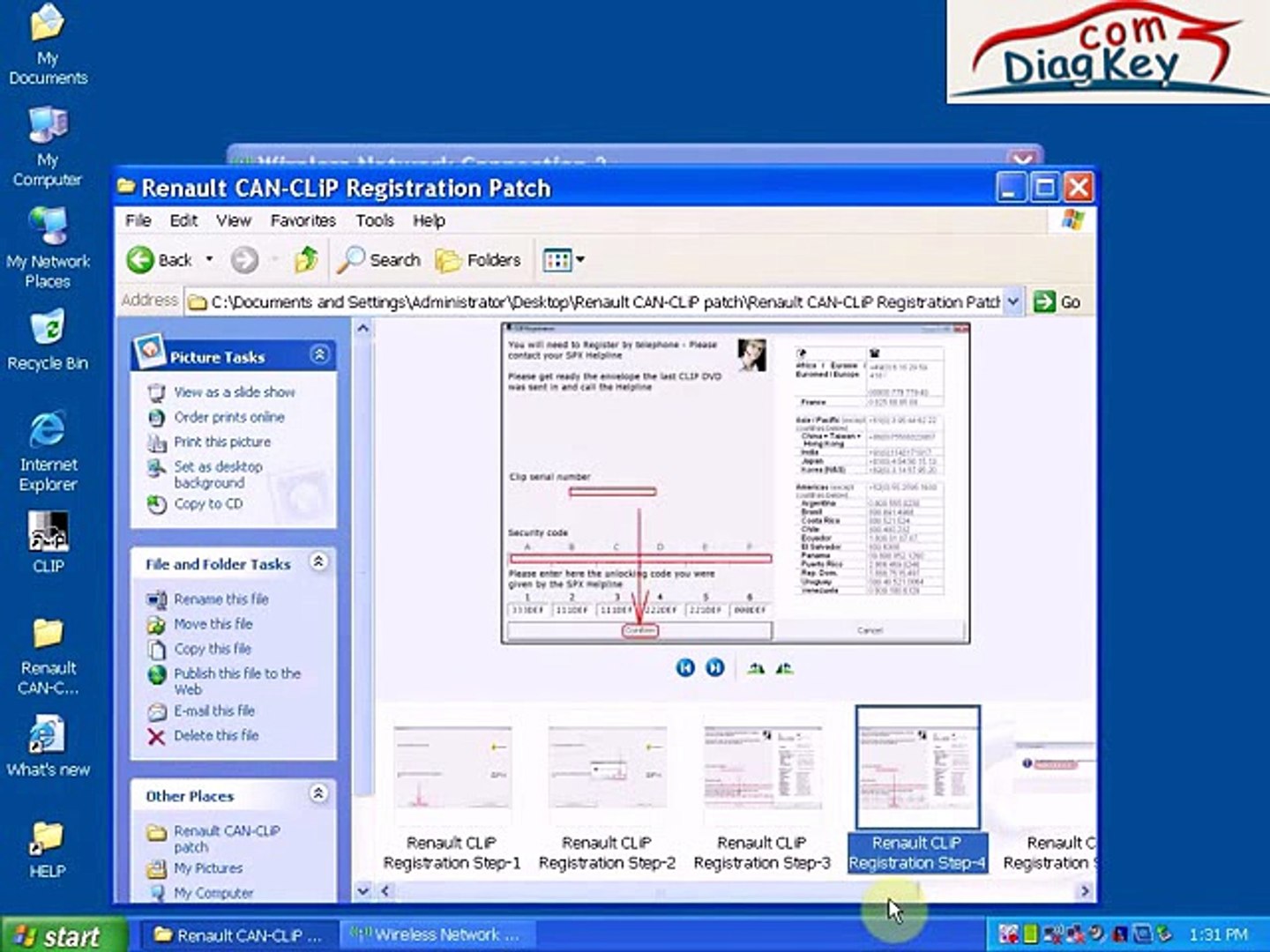
Task: Open My Documents desktop icon
Action: click(x=48, y=44)
